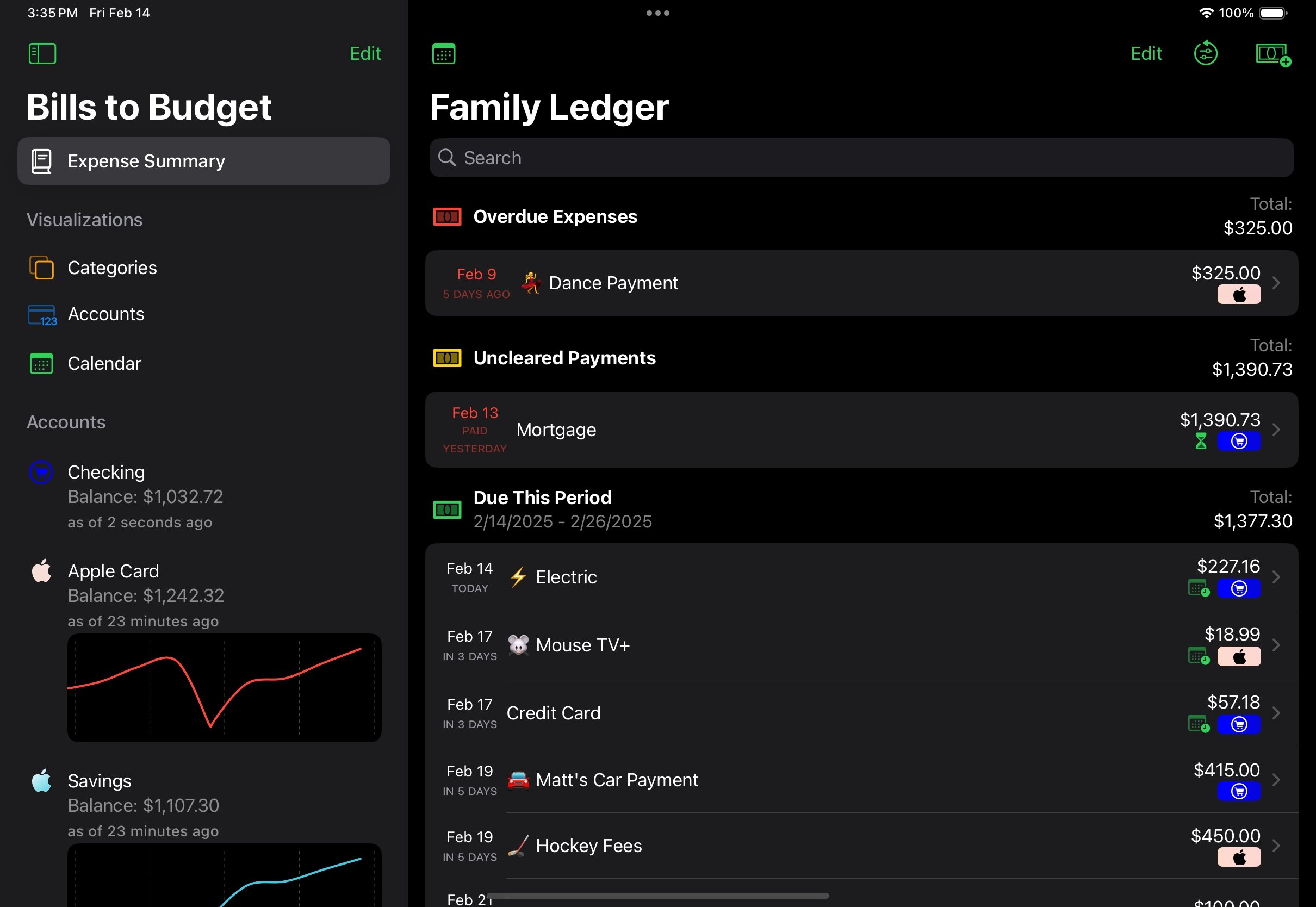Screen dimensions: 1316x907
Task: Click the hourglass pending icon on Mortgage
Action: 1200,441
